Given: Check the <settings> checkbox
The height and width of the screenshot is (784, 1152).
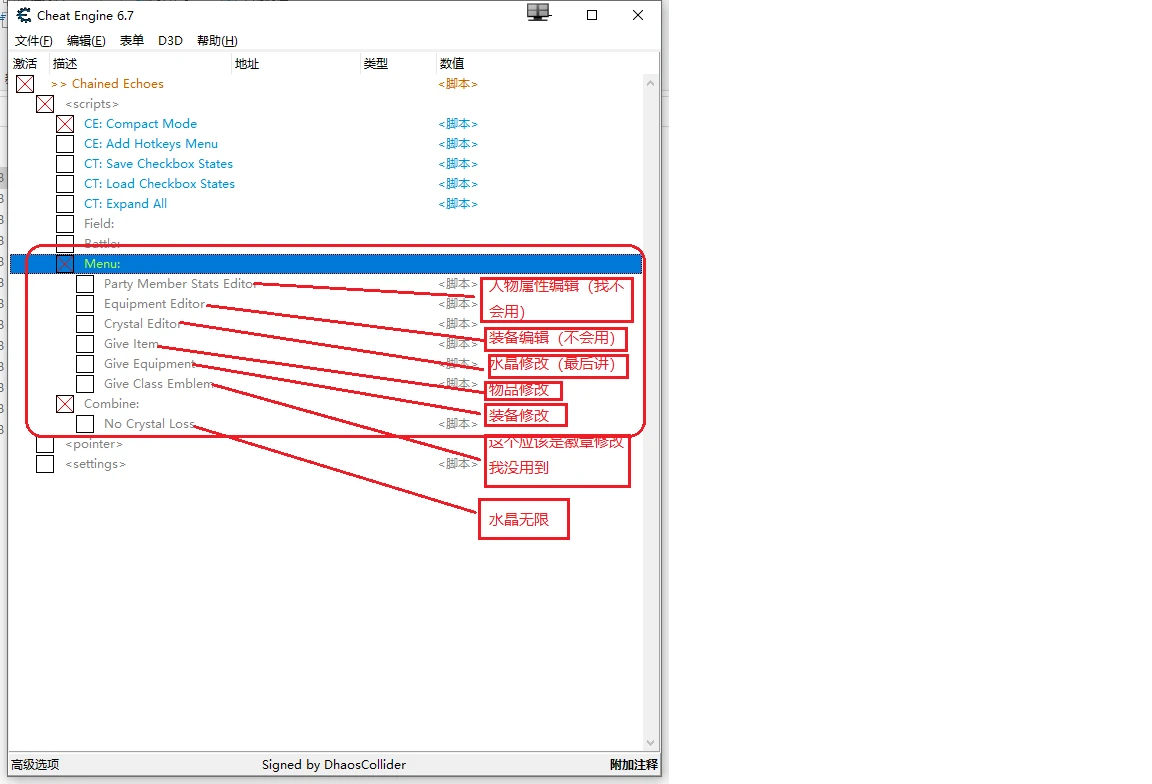Looking at the screenshot, I should 45,464.
